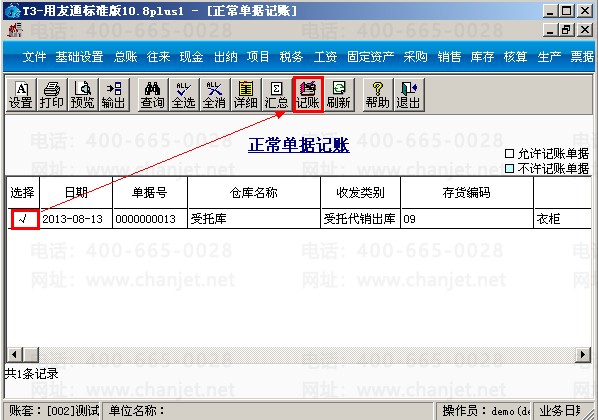Minimize the inner document window
This screenshot has width=598, height=420.
[x=550, y=29]
